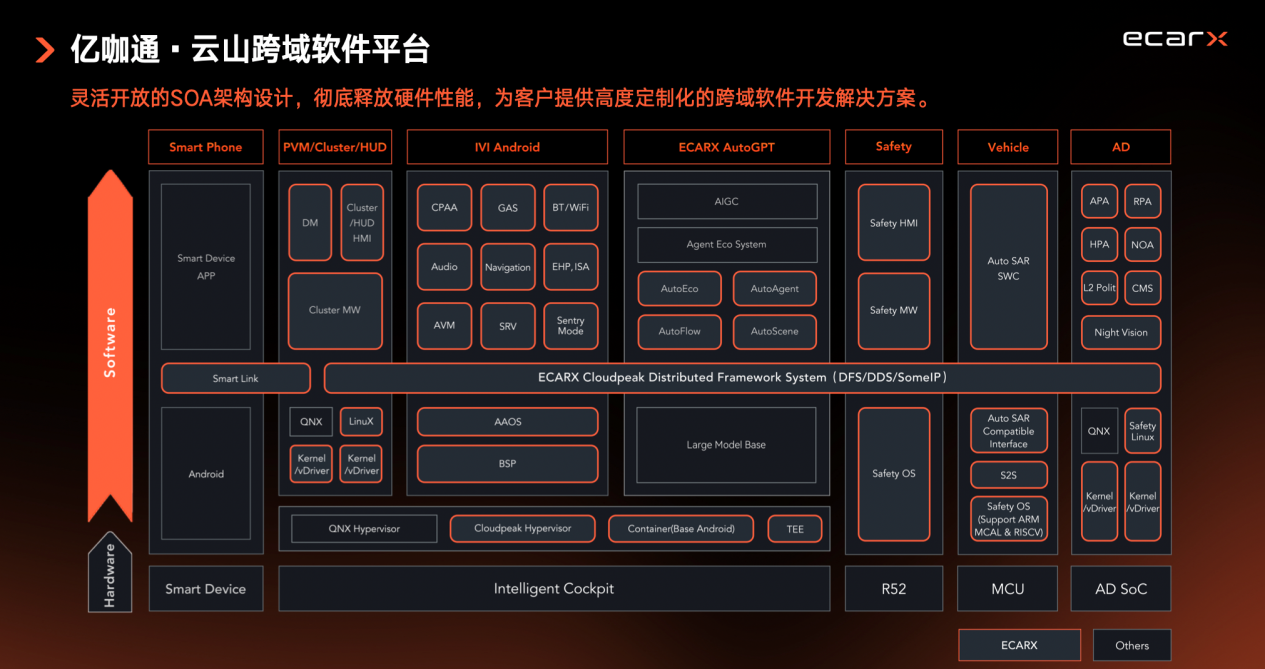Select the Android box under Smart Link
This screenshot has width=1265, height=669.
click(x=206, y=474)
